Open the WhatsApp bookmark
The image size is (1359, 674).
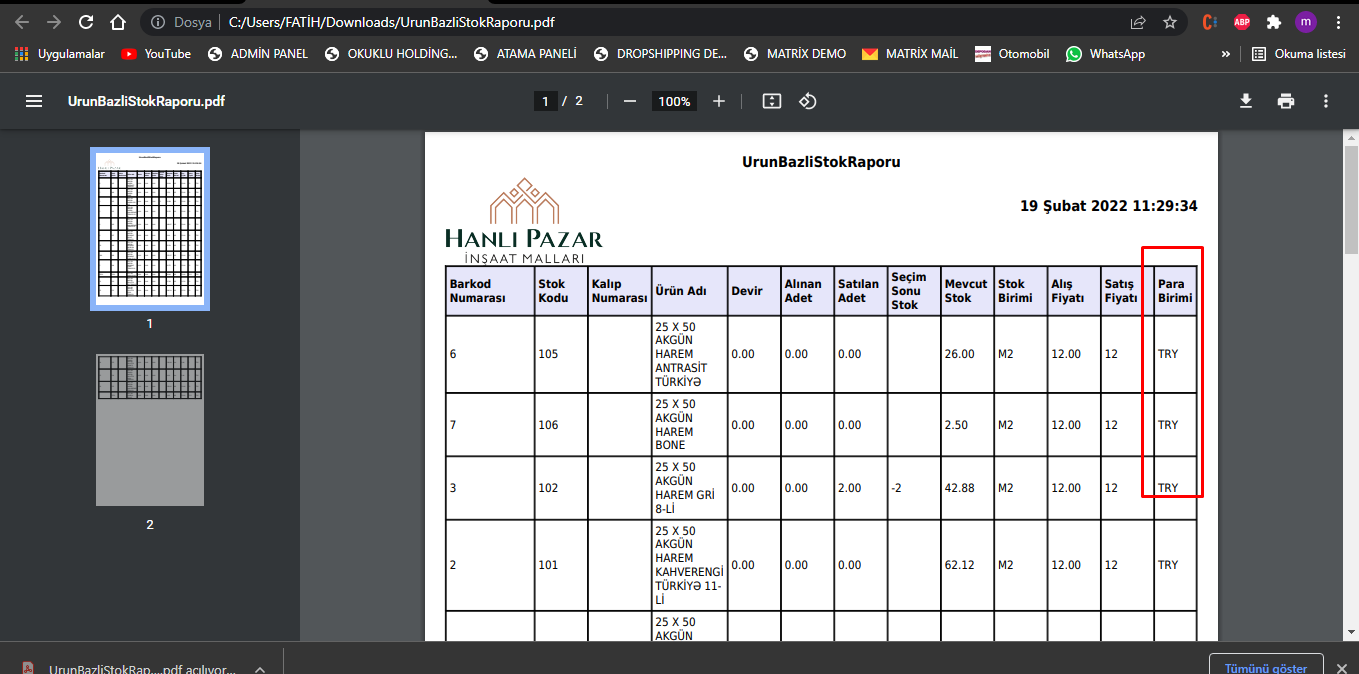point(1105,54)
